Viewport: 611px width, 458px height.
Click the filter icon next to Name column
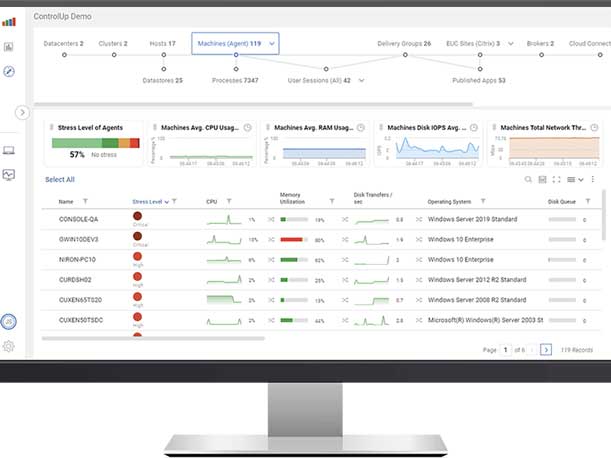(x=85, y=201)
